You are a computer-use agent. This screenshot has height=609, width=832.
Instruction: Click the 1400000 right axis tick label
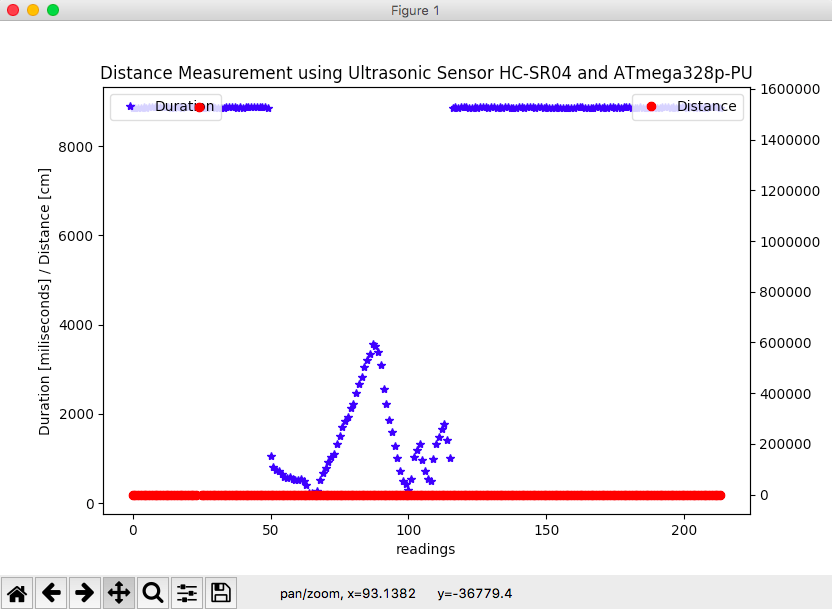pos(790,140)
